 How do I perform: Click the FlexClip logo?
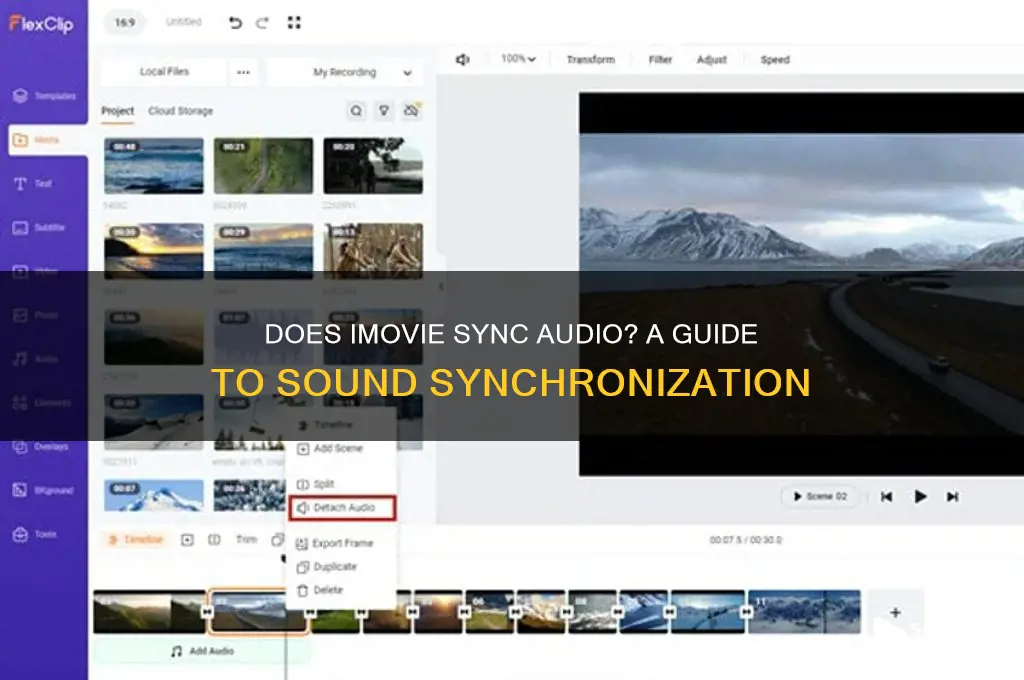(40, 24)
